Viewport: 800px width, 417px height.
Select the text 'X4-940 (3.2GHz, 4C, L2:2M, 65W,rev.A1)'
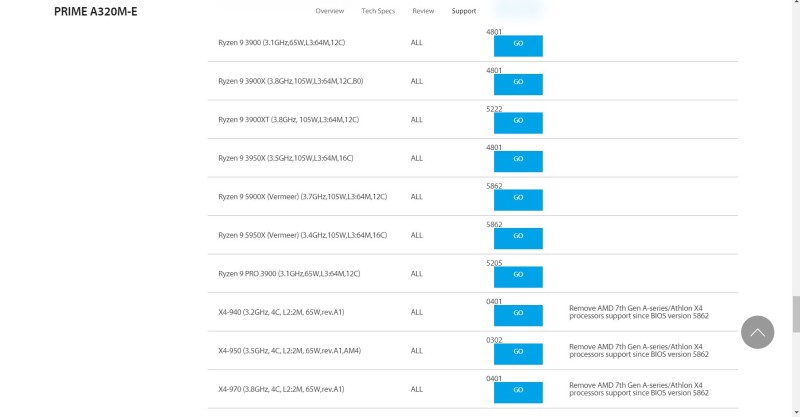tap(281, 312)
